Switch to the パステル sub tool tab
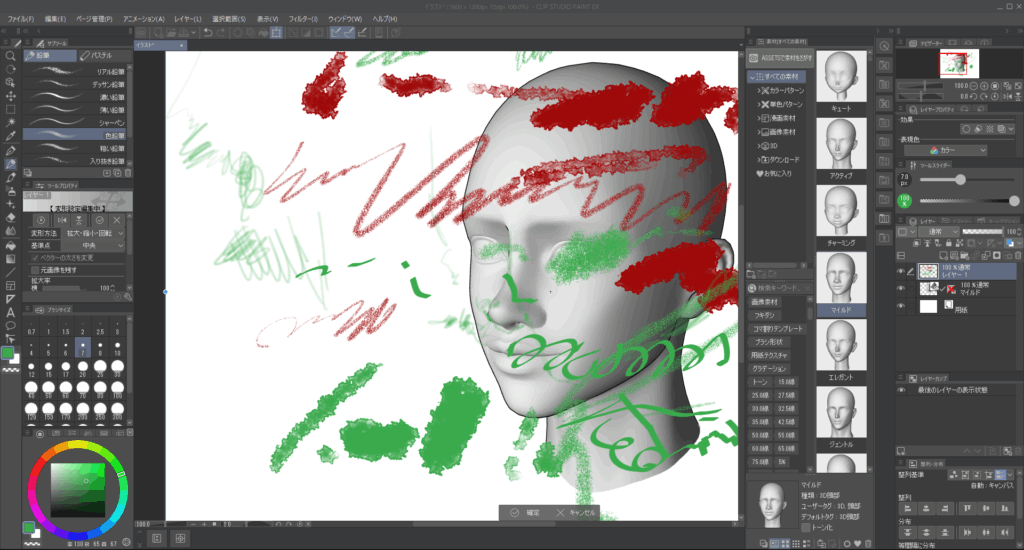Screen dimensions: 1024x550 (99, 55)
